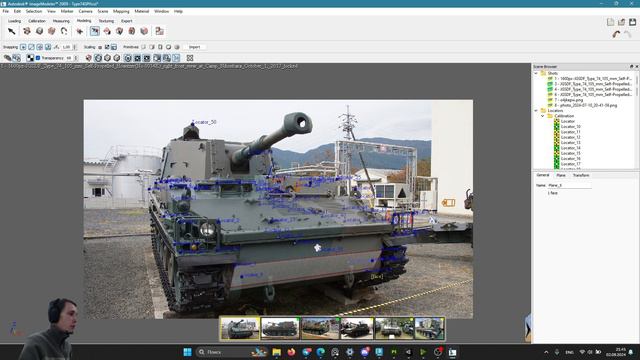Screen dimensions: 640x360
Task: Switch to the Loading workflow tab
Action: click(14, 21)
